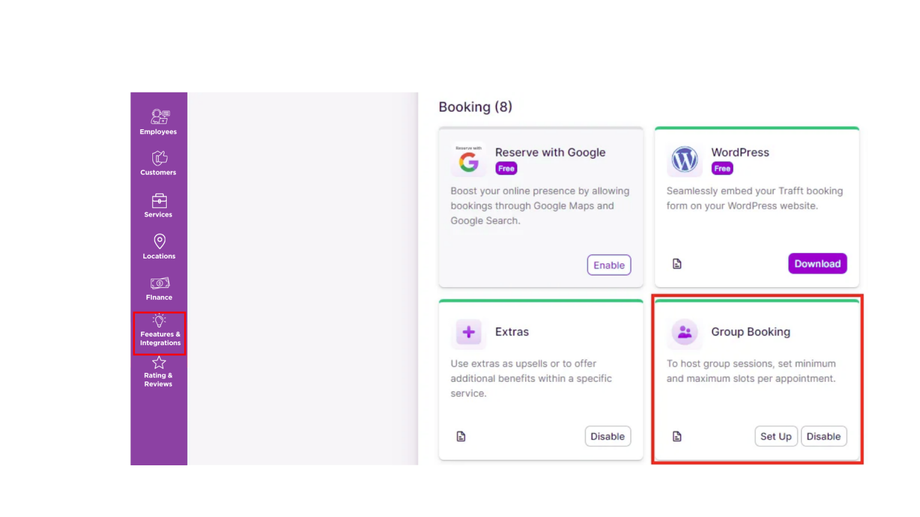Open WordPress card documentation icon
Screen dimensions: 920x517
tap(677, 264)
